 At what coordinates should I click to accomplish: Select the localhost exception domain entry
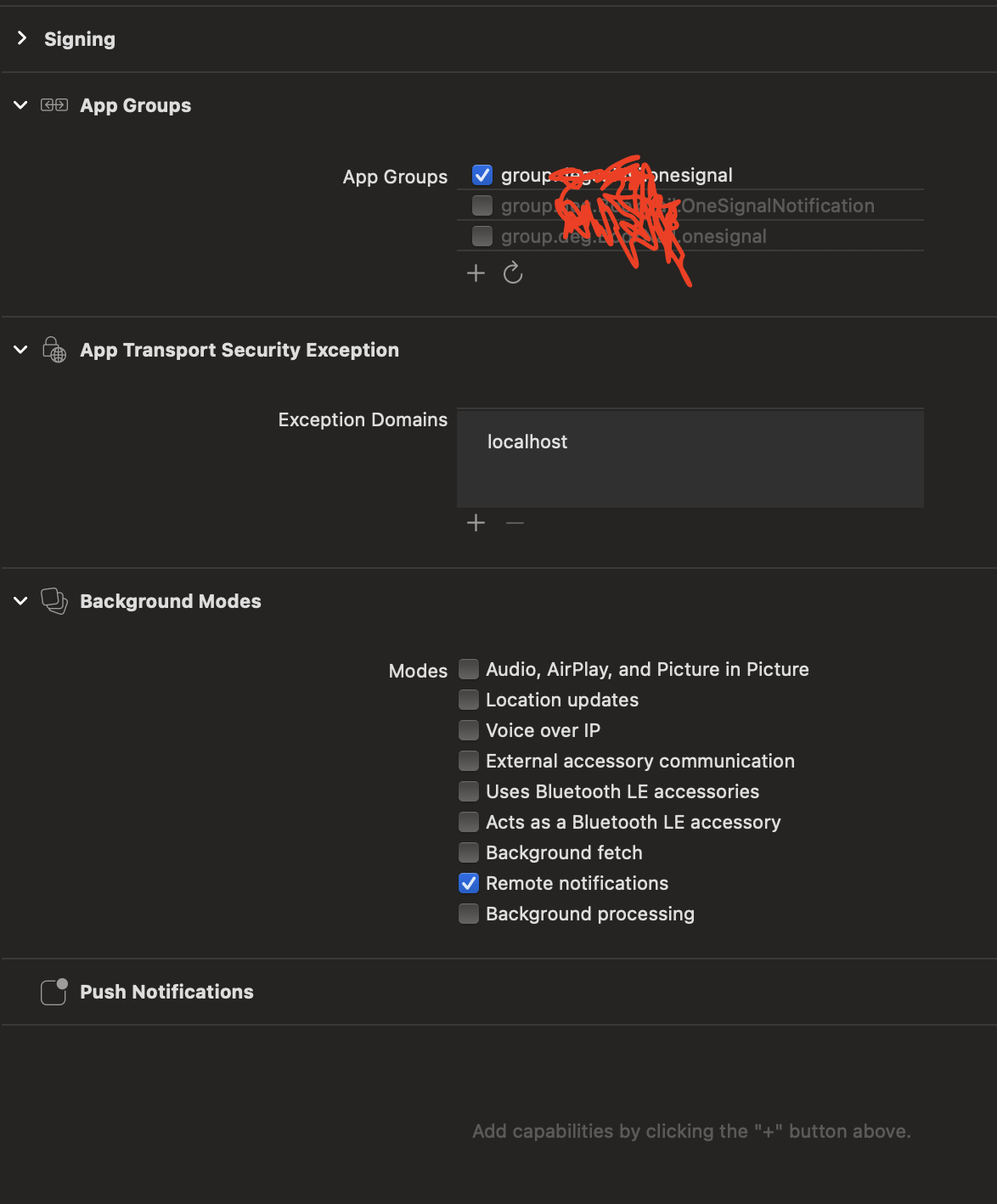(527, 442)
